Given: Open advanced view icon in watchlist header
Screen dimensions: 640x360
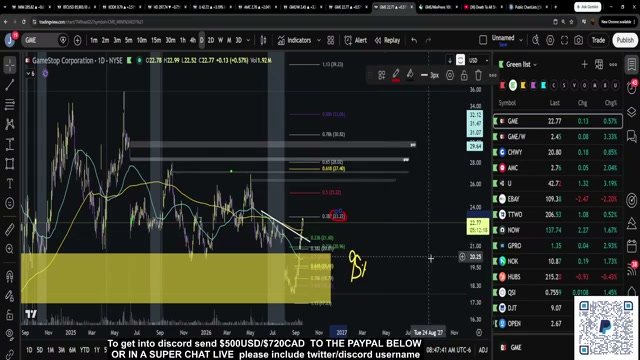Looking at the screenshot, I should [599, 64].
